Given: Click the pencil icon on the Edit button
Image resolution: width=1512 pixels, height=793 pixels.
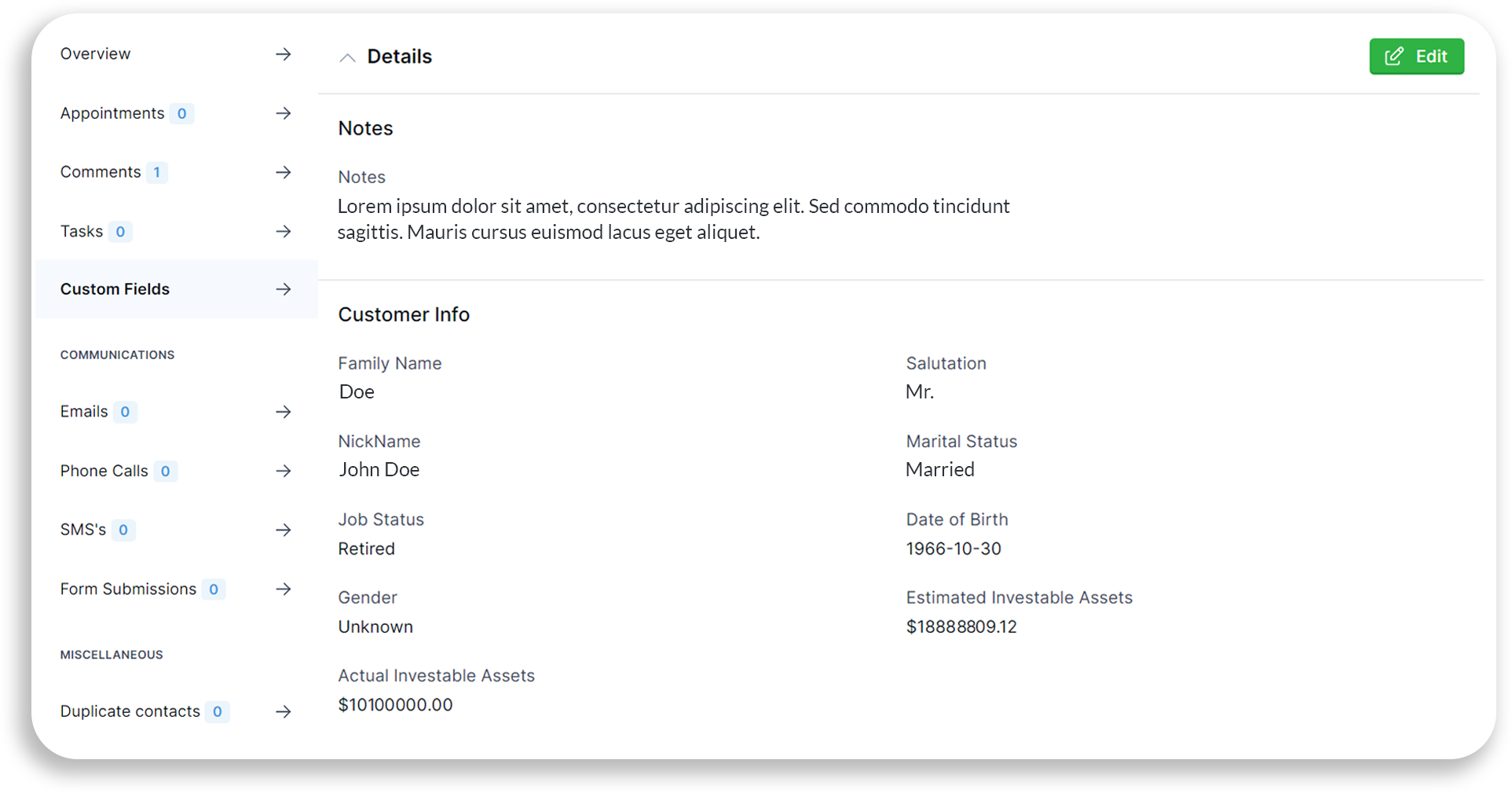Looking at the screenshot, I should pyautogui.click(x=1394, y=57).
